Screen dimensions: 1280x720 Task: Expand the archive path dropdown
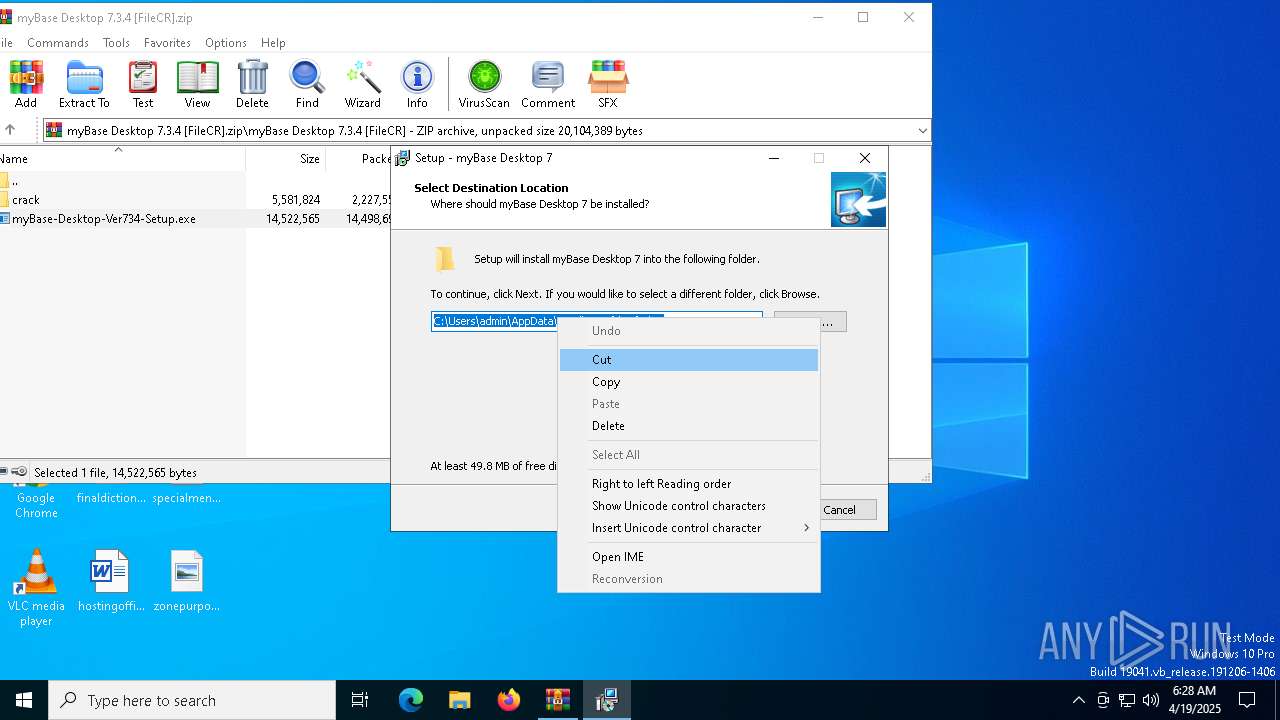[x=922, y=131]
